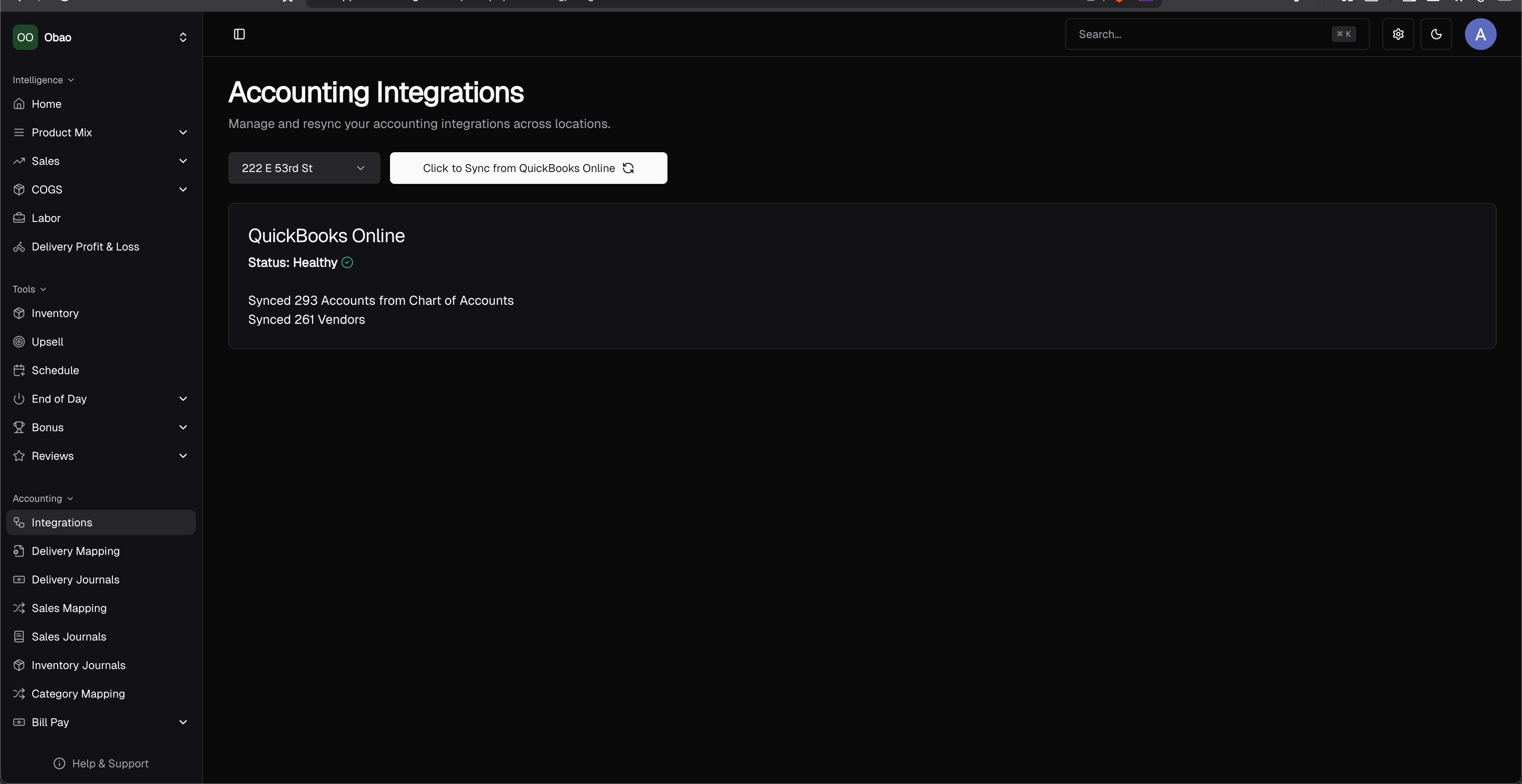Collapse the Tools section header

point(30,289)
